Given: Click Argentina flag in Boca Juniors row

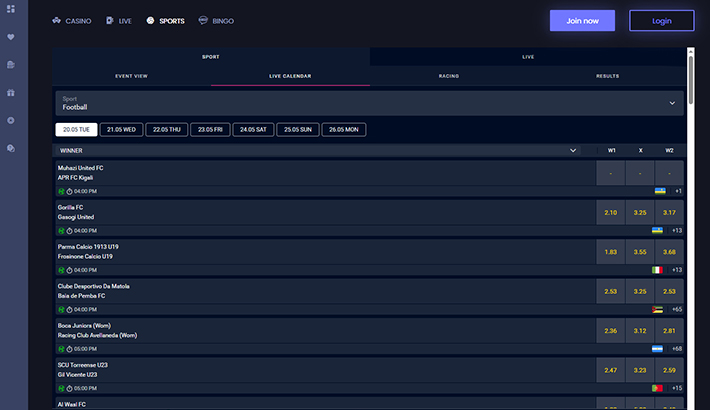Looking at the screenshot, I should [657, 349].
